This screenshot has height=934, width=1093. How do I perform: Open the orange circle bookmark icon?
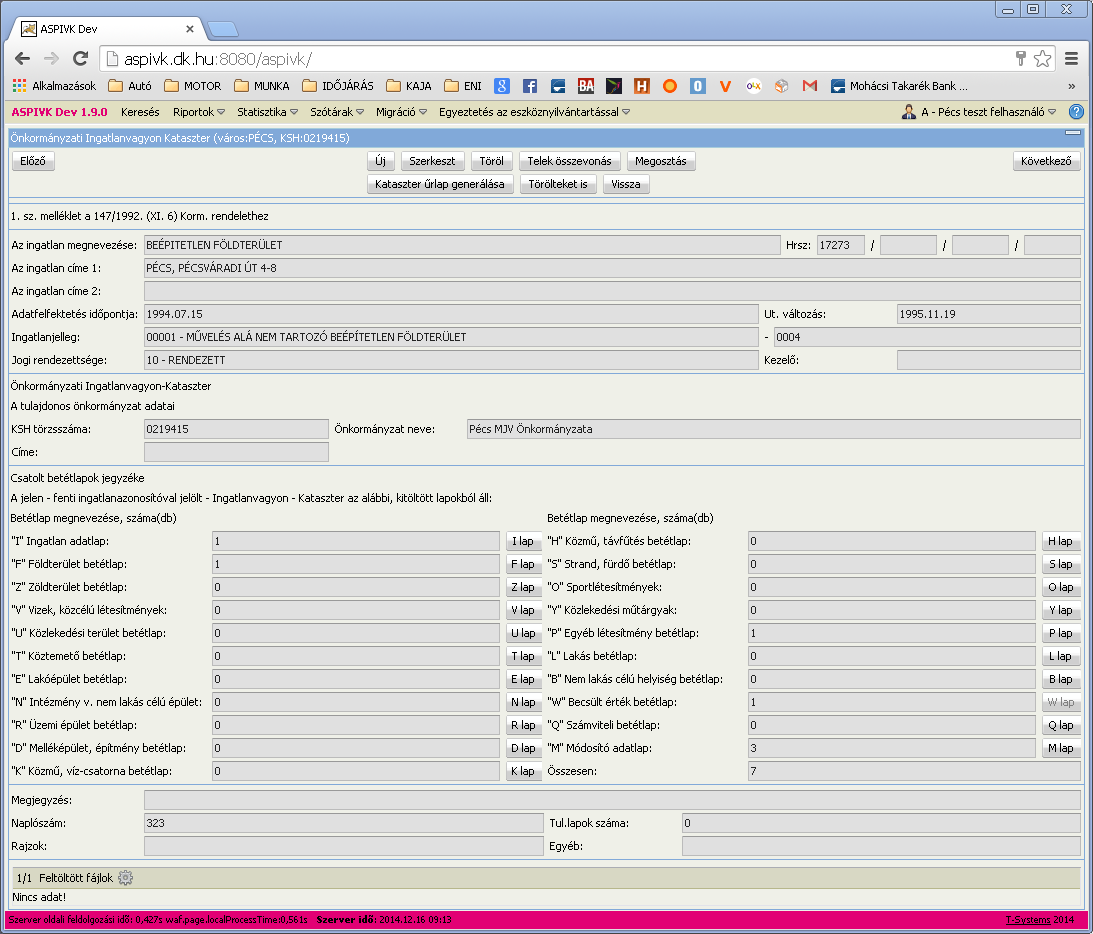(x=669, y=86)
